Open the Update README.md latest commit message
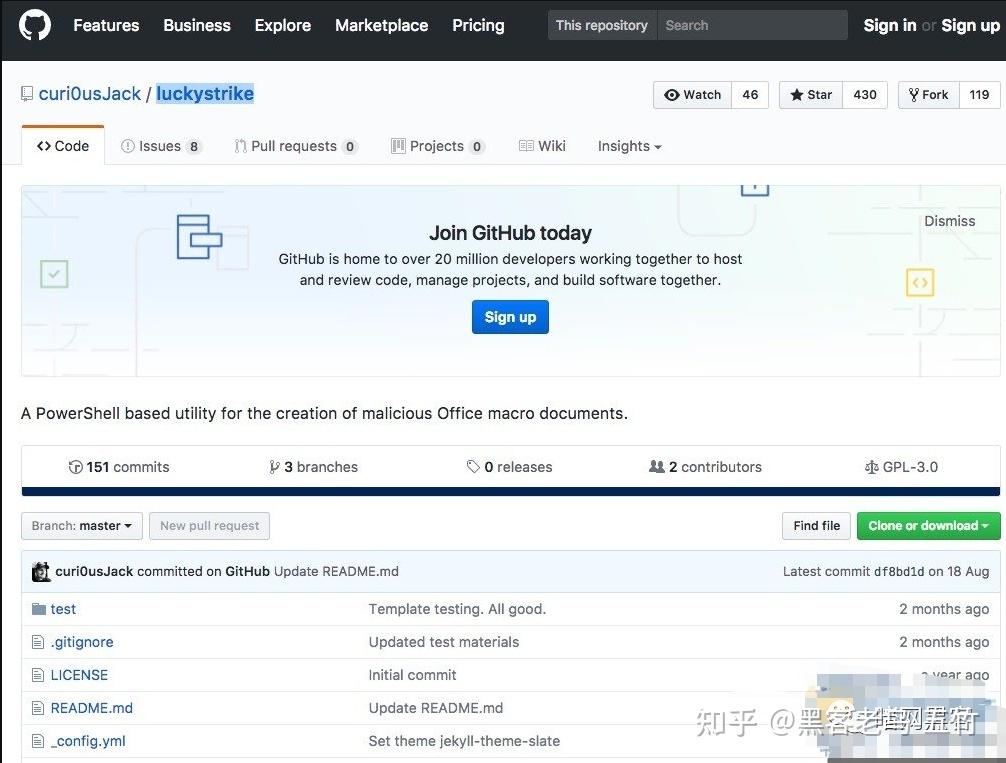 [x=336, y=571]
